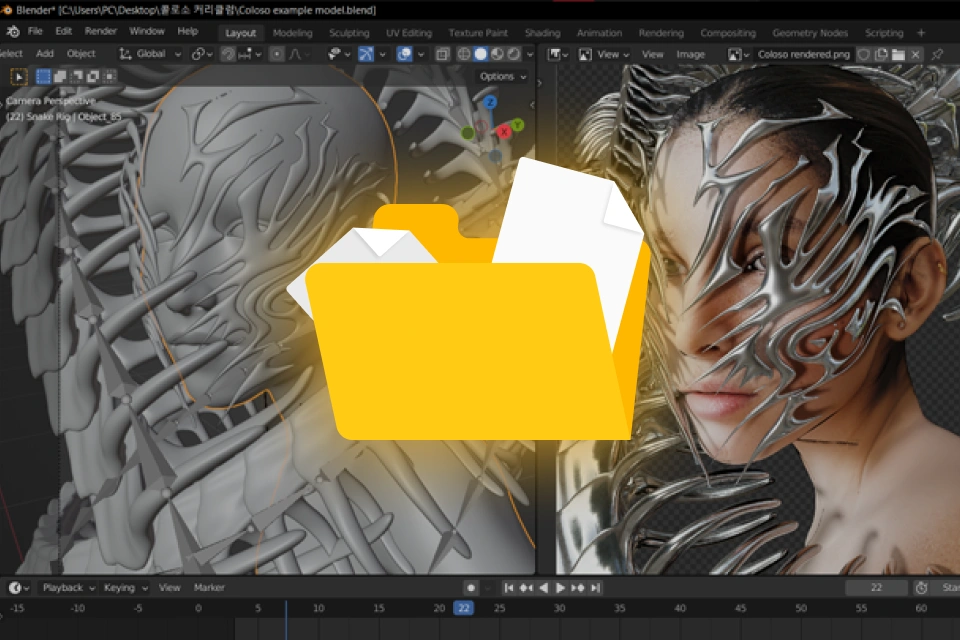Image resolution: width=960 pixels, height=640 pixels.
Task: Choose subtract selection mode
Action: tap(77, 76)
